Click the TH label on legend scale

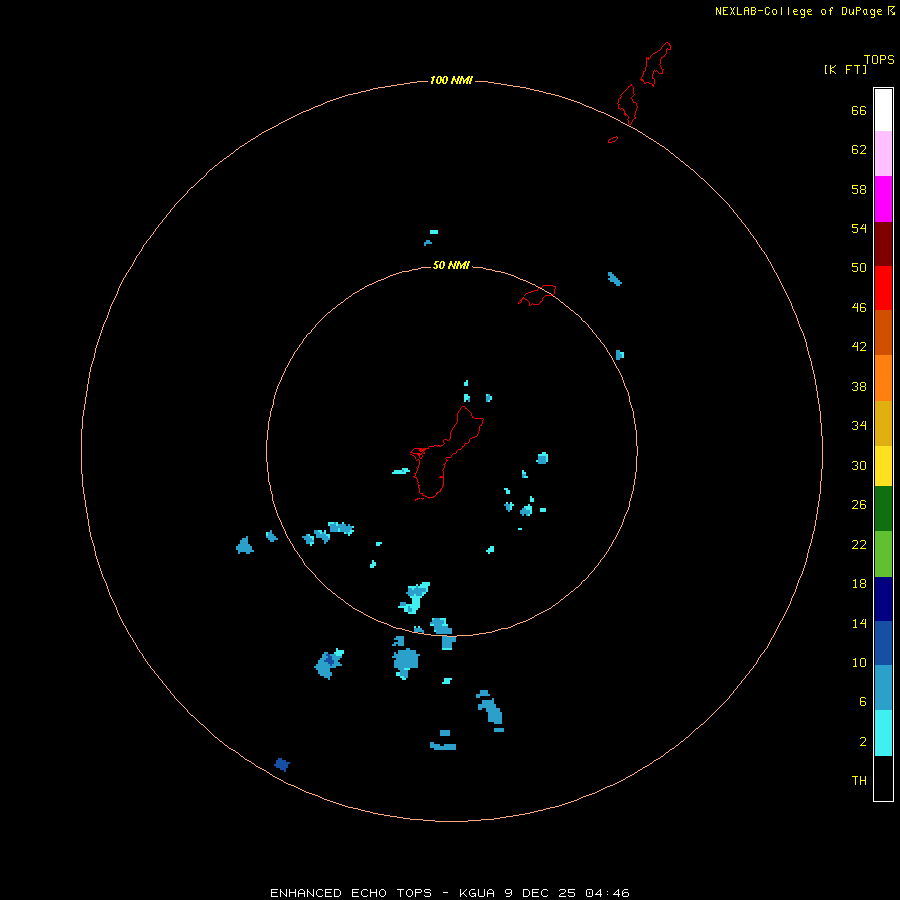859,781
